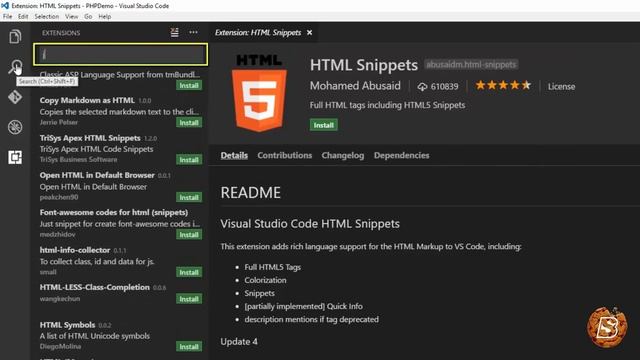
Task: Click the five-star rating of HTML Snippets
Action: [503, 85]
